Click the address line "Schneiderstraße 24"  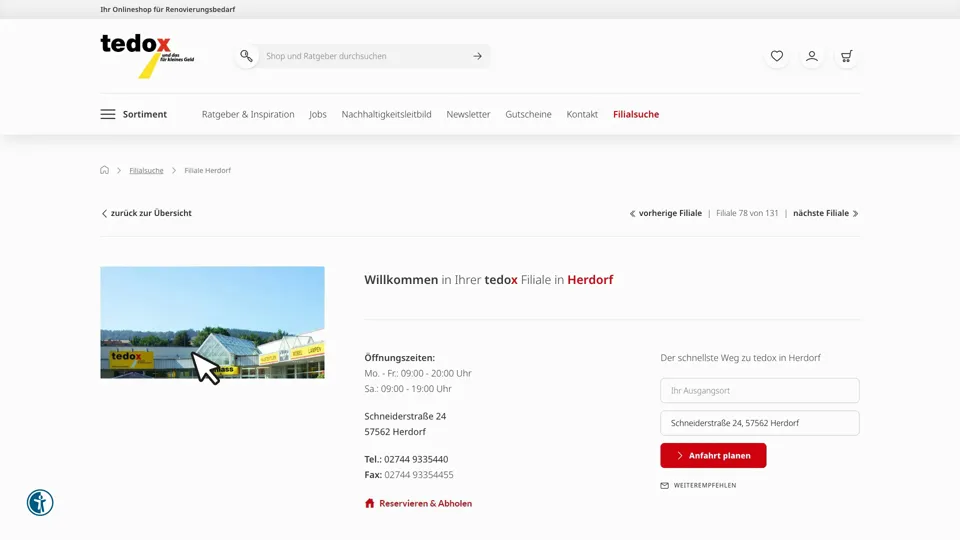(405, 416)
